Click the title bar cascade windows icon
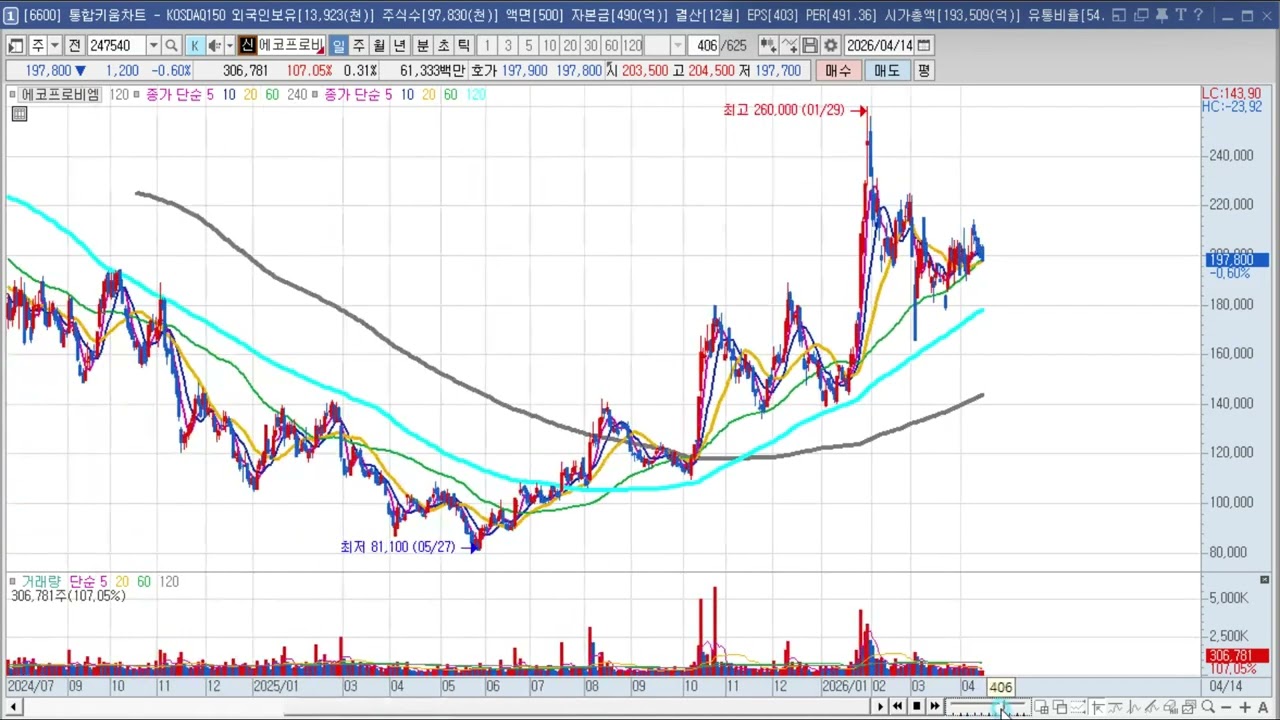The image size is (1280, 720). point(1140,15)
